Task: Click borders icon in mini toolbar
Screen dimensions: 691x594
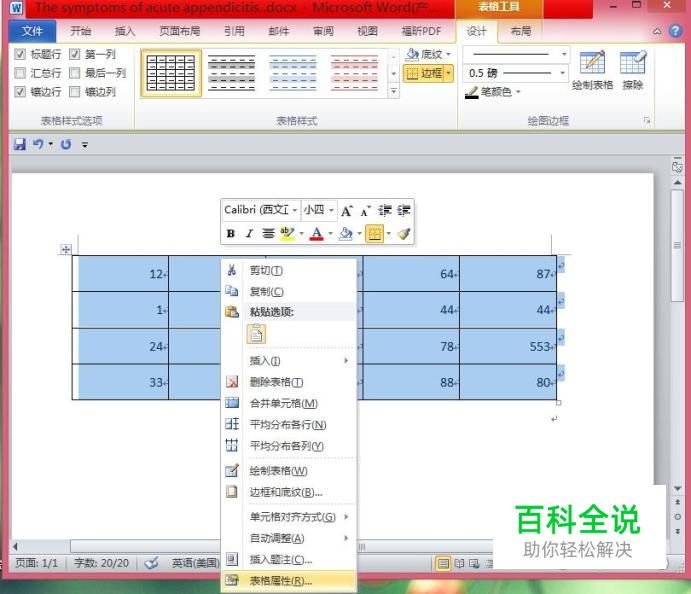Action: 374,234
